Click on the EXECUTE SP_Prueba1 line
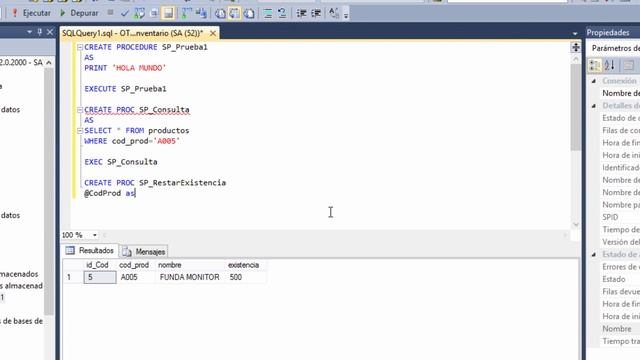The image size is (640, 360). coord(125,89)
